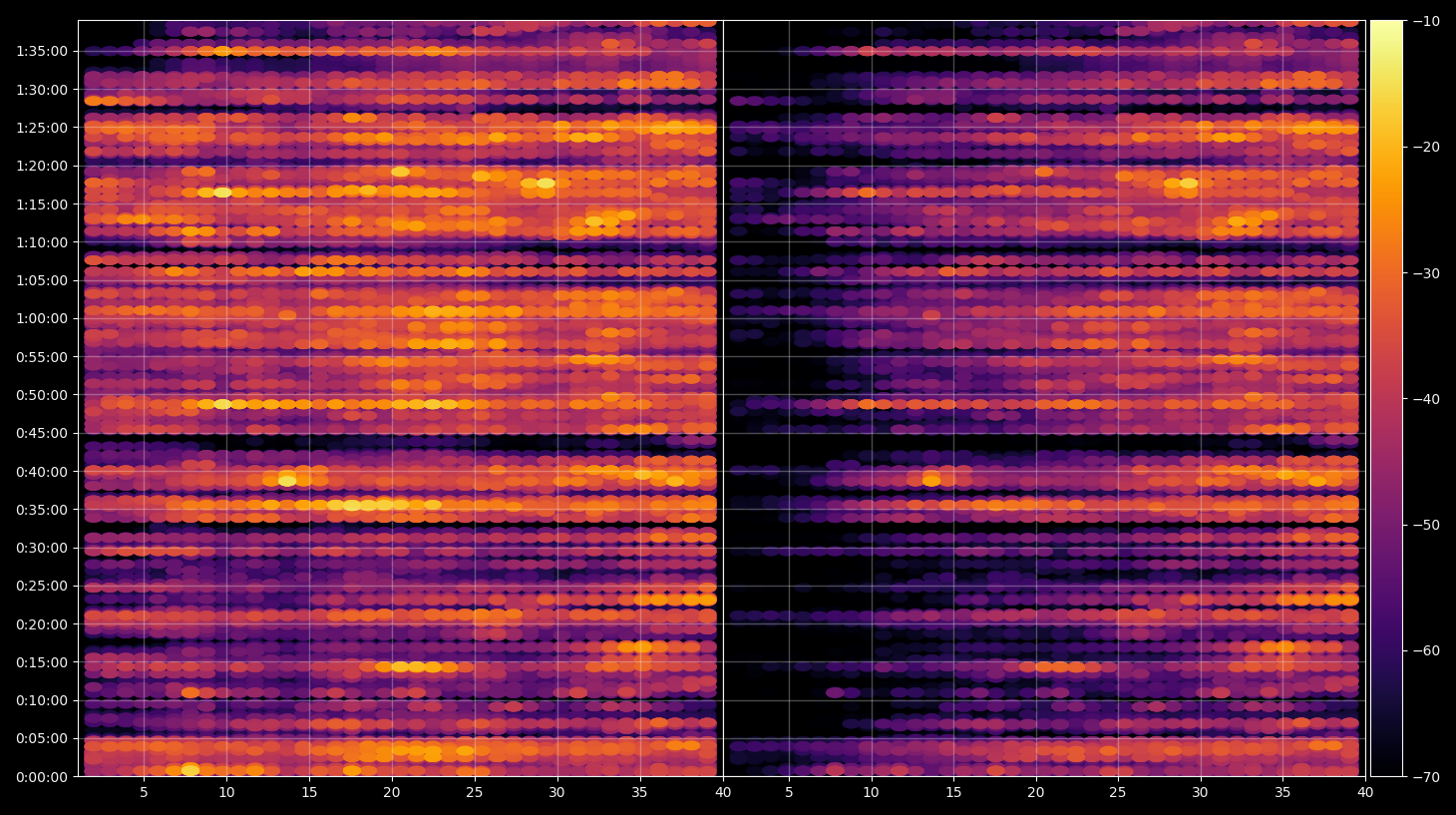Image resolution: width=1456 pixels, height=815 pixels.
Task: Click the −70 colorbar tick label
Action: [1426, 777]
